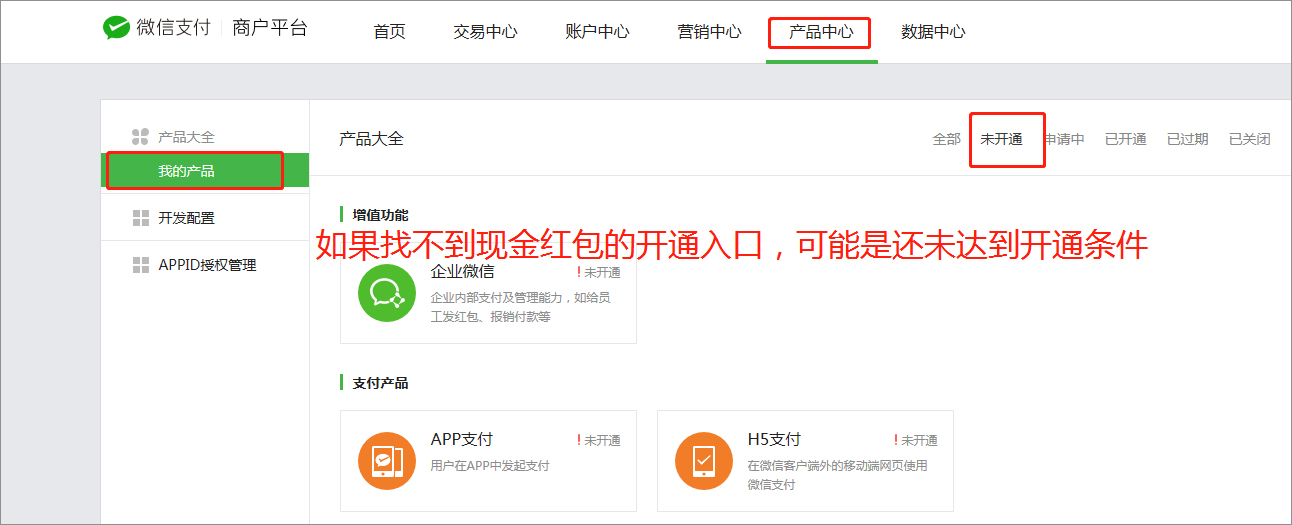Switch to 营销中心 in the top navigation
The height and width of the screenshot is (525, 1292).
pyautogui.click(x=709, y=31)
